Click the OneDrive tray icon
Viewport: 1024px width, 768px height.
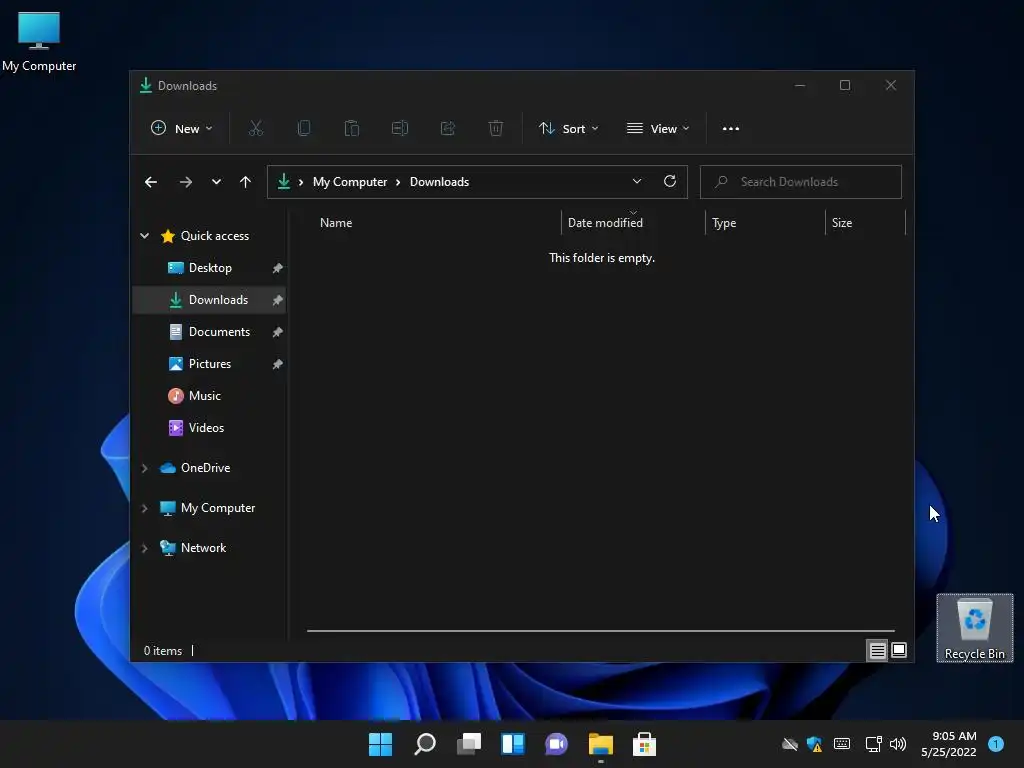click(x=790, y=744)
